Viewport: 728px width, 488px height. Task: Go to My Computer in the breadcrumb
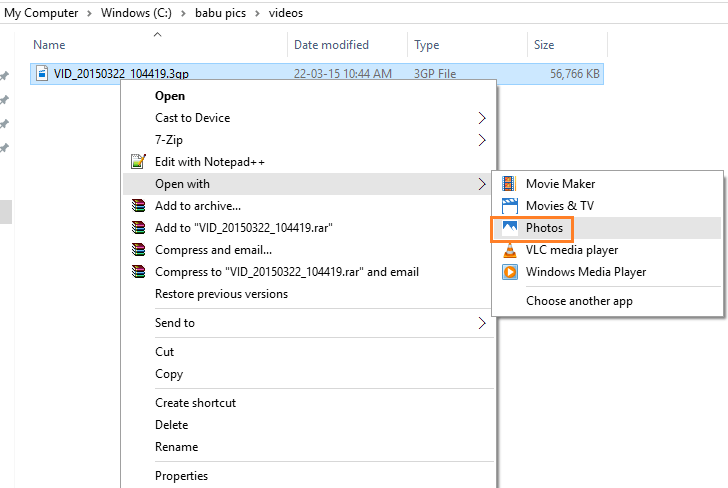click(x=41, y=13)
